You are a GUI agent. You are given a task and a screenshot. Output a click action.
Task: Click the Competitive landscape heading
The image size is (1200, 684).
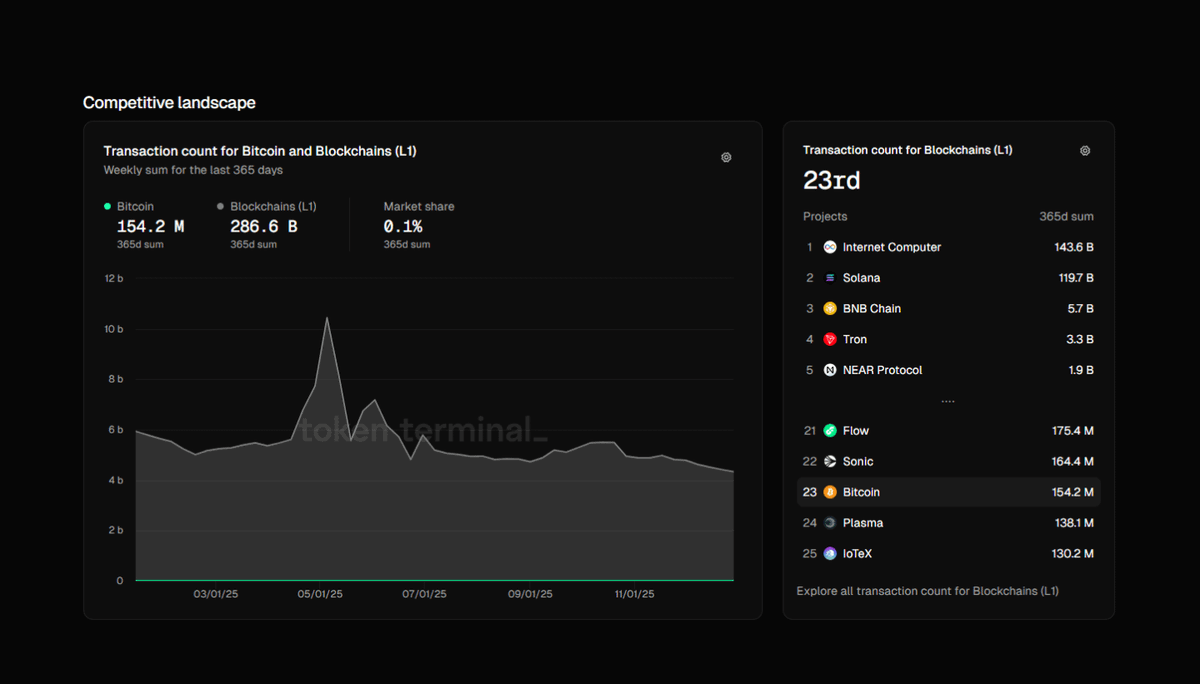coord(169,103)
